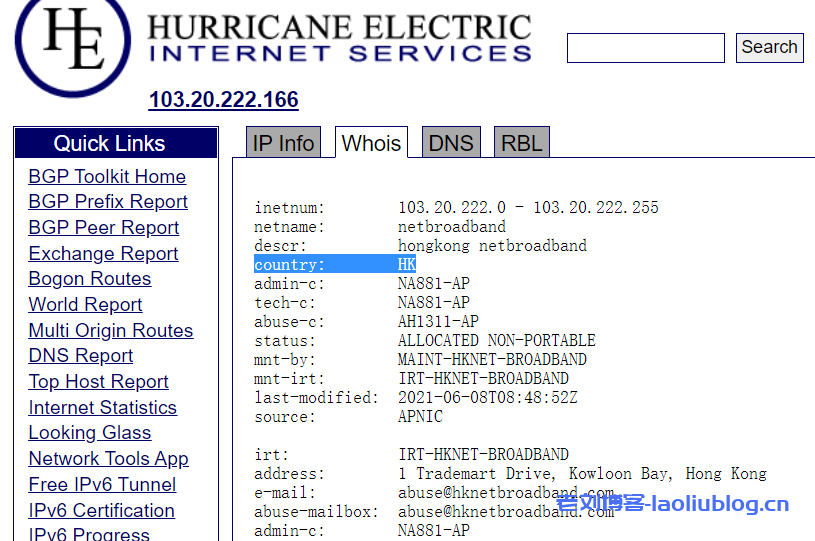Click the World Report link
This screenshot has height=541, width=815.
click(x=85, y=305)
